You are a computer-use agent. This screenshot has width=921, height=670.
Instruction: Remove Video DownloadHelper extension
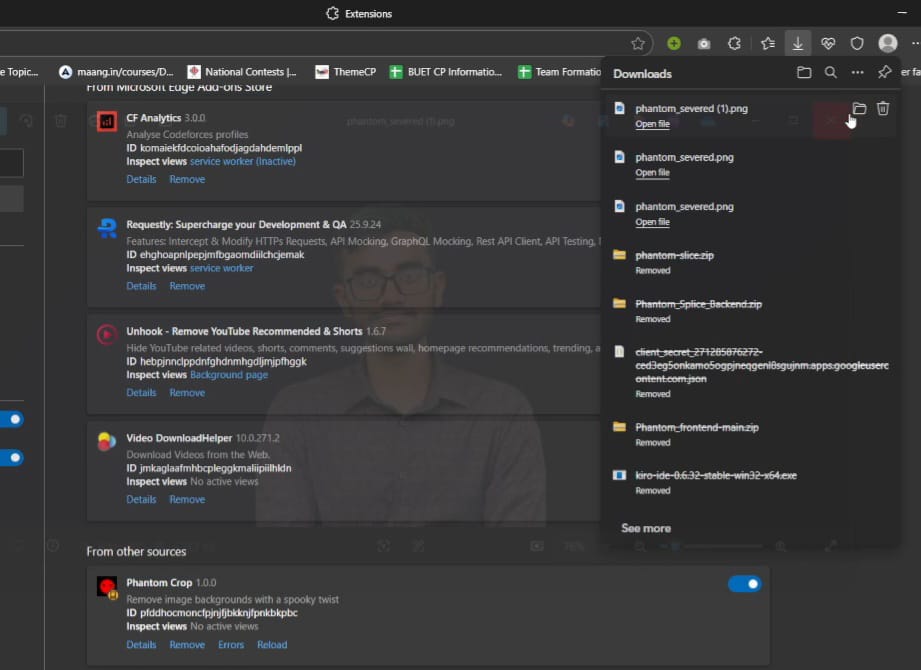point(187,499)
